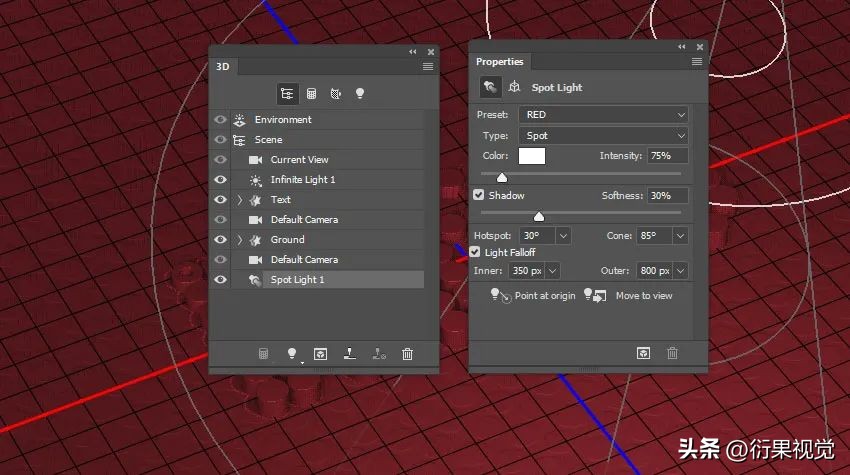Open 3D panel flyout menu
Viewport: 850px width, 475px height.
(428, 66)
